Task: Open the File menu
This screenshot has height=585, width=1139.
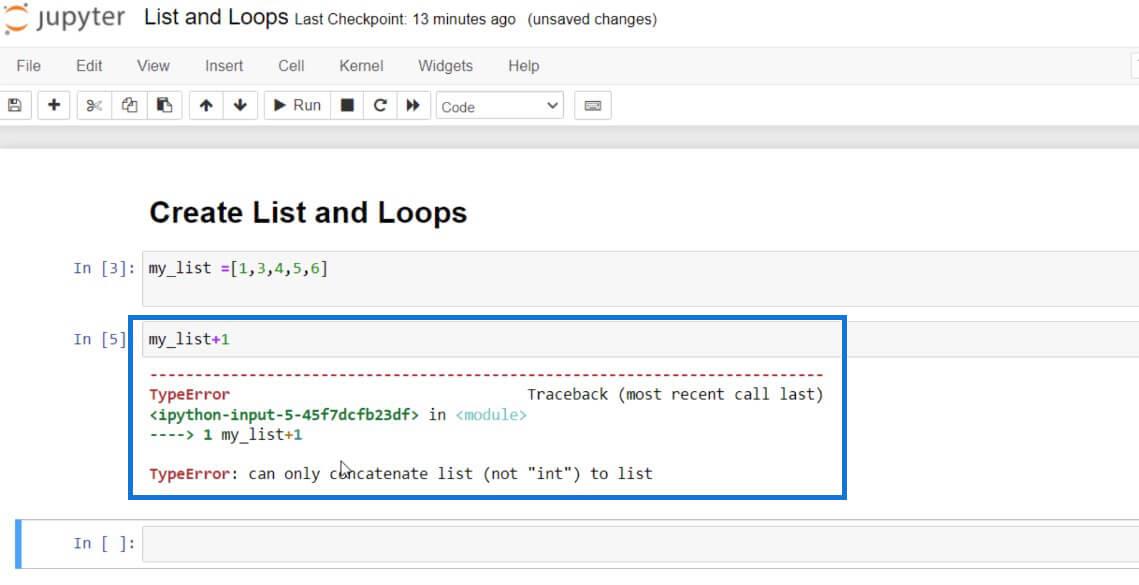Action: (28, 66)
